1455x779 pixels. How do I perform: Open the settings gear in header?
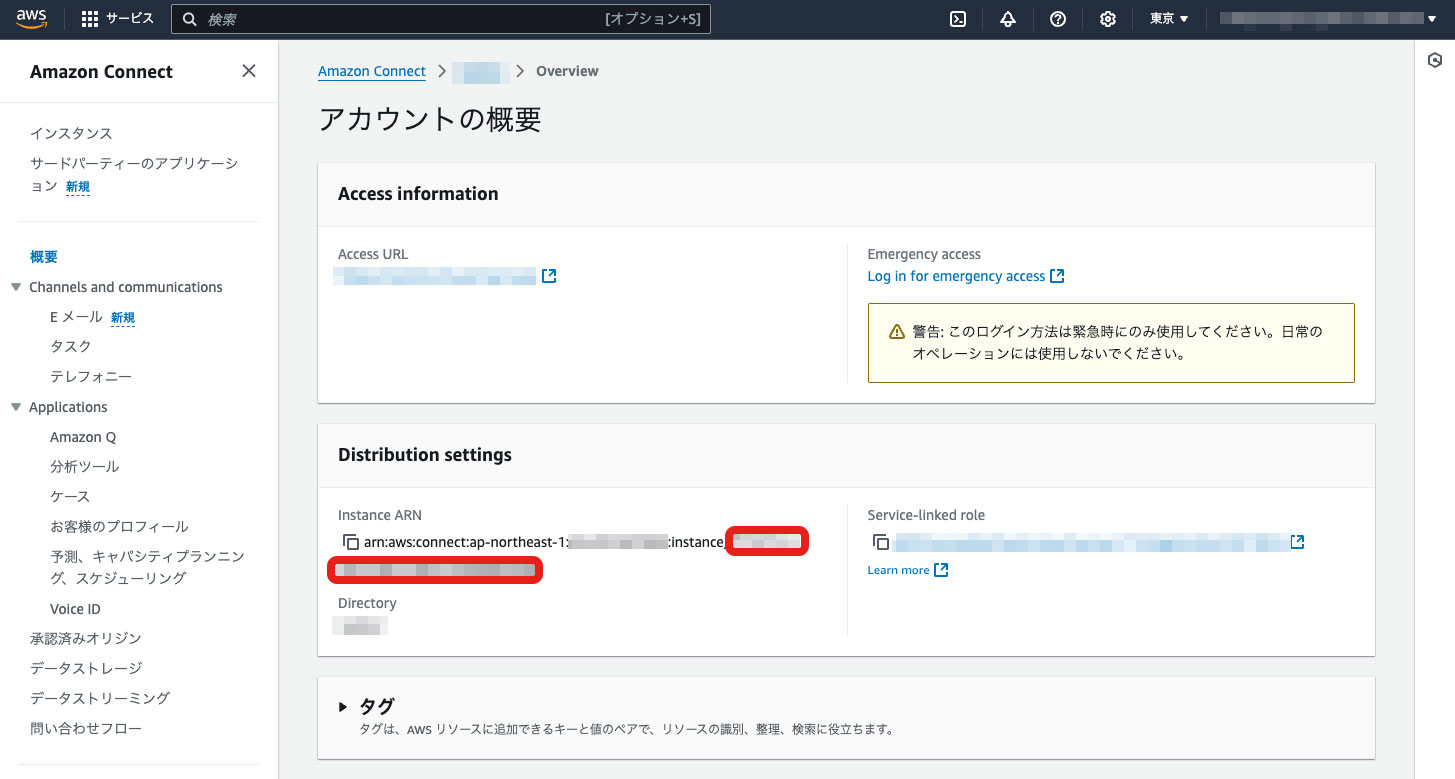pos(1108,19)
